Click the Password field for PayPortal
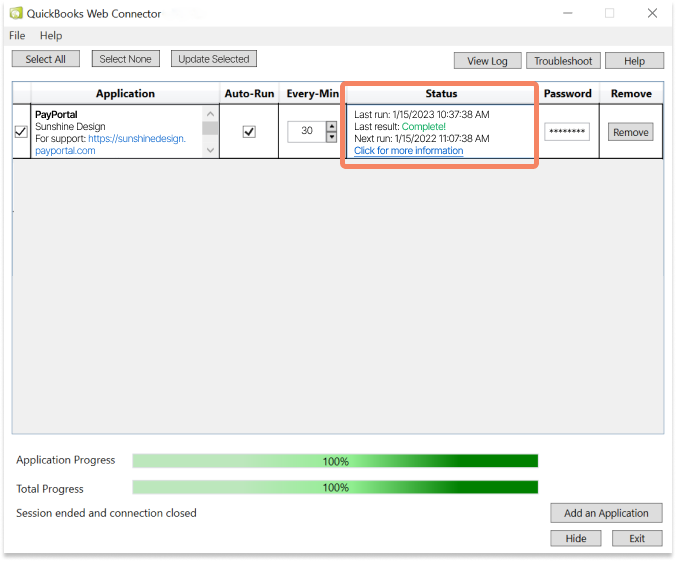This screenshot has height=561, width=676. 567,132
